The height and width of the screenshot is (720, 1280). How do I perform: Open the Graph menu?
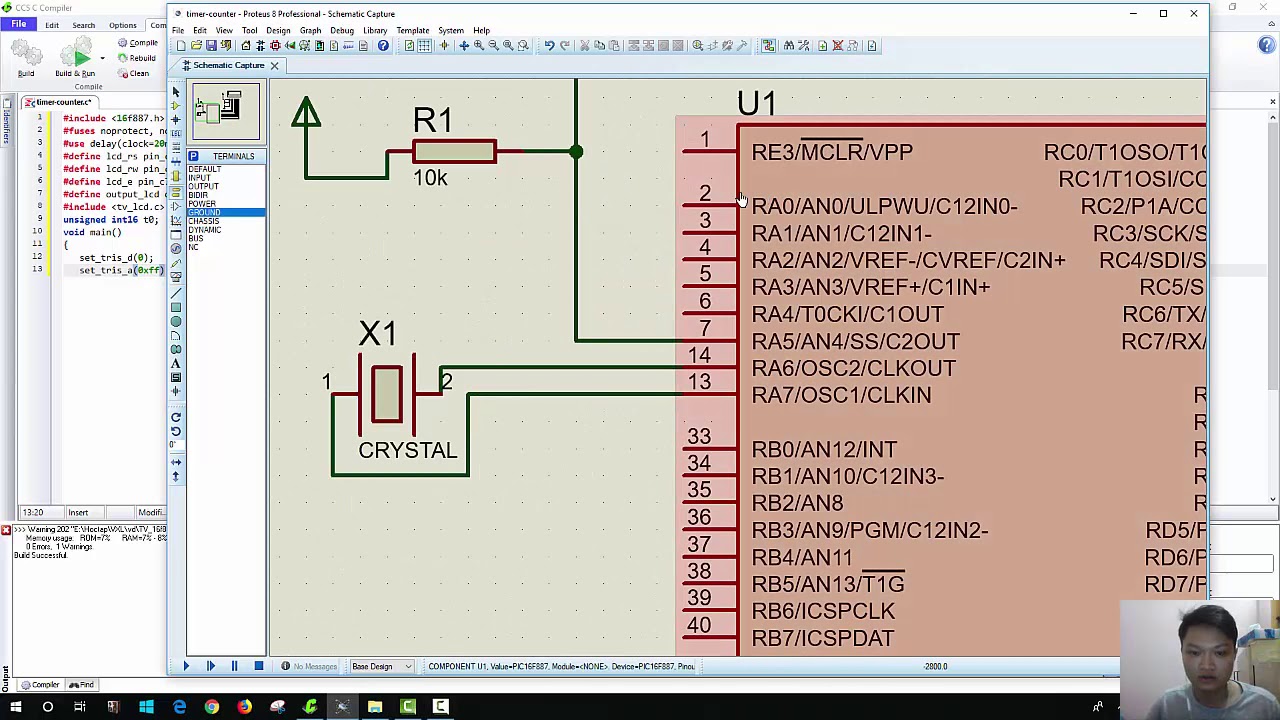pos(310,30)
